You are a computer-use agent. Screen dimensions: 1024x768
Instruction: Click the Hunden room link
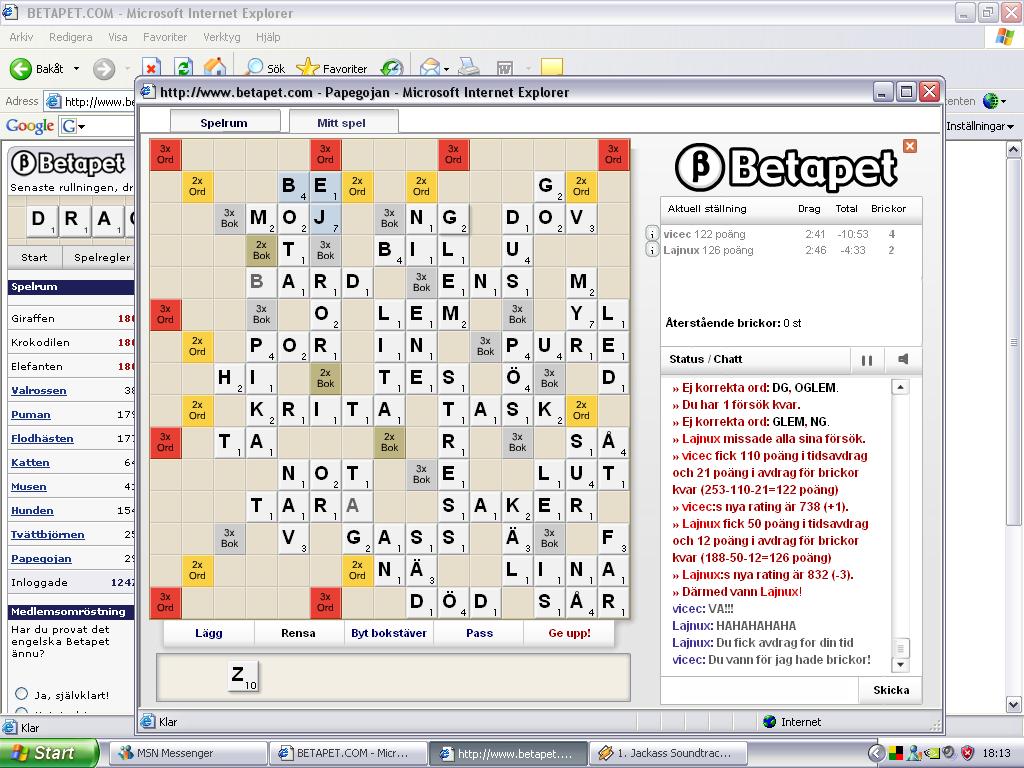(x=32, y=511)
